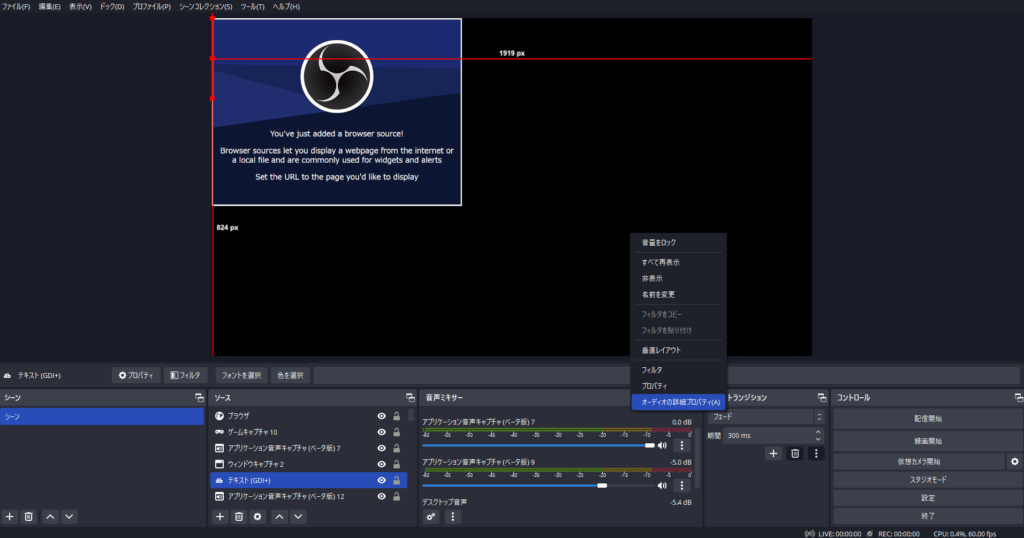
Task: Pop out the シーン dock panel
Action: tap(199, 397)
